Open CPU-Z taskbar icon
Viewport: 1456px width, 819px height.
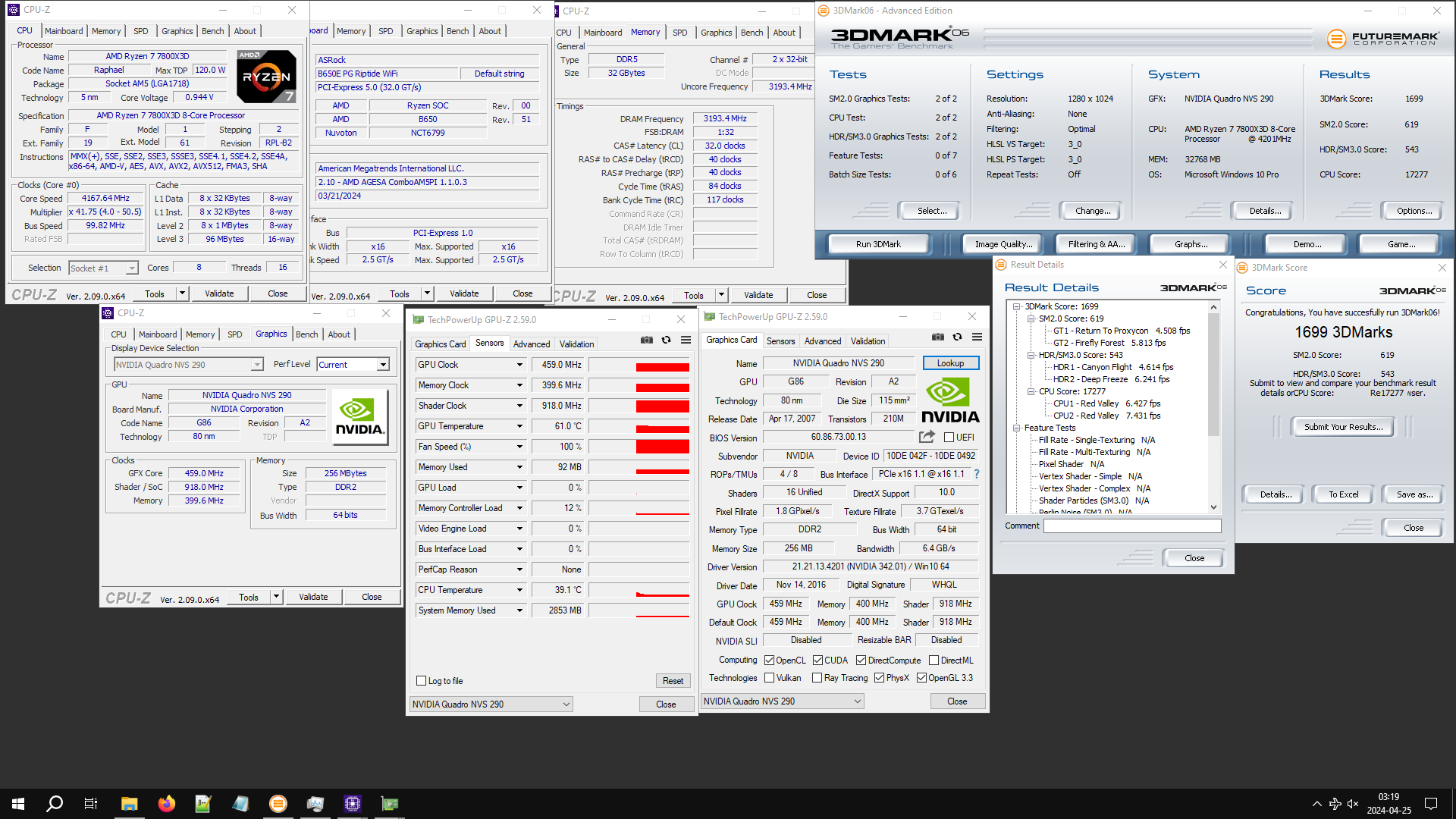[x=353, y=804]
